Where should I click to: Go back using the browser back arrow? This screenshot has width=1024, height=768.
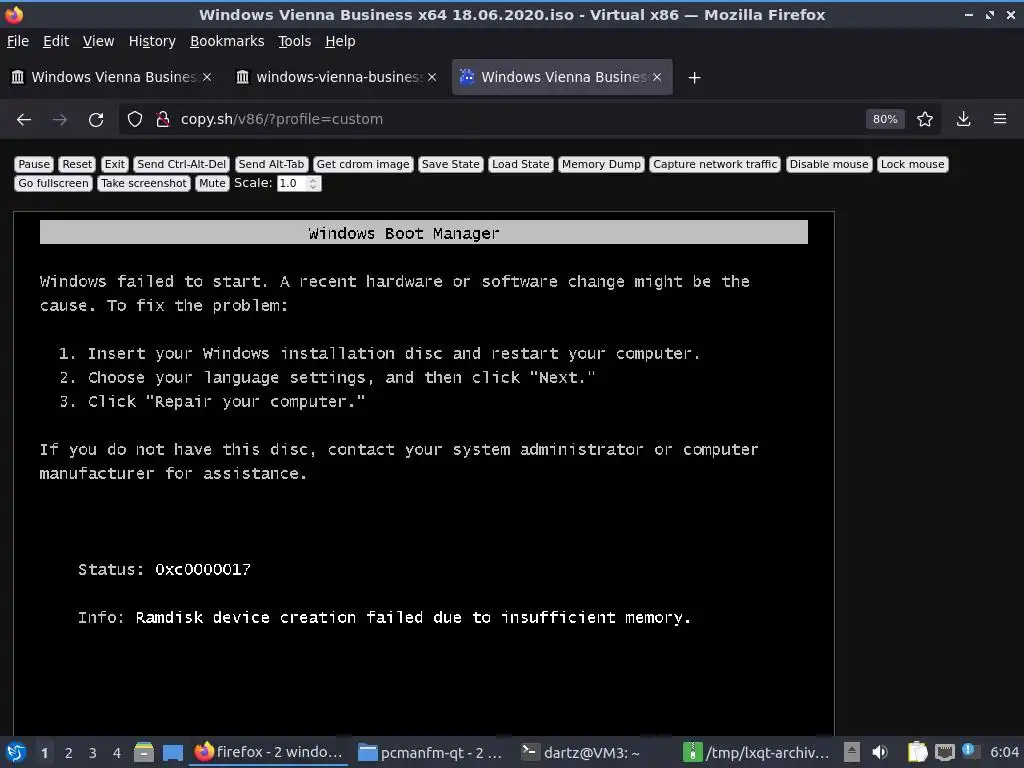24,119
